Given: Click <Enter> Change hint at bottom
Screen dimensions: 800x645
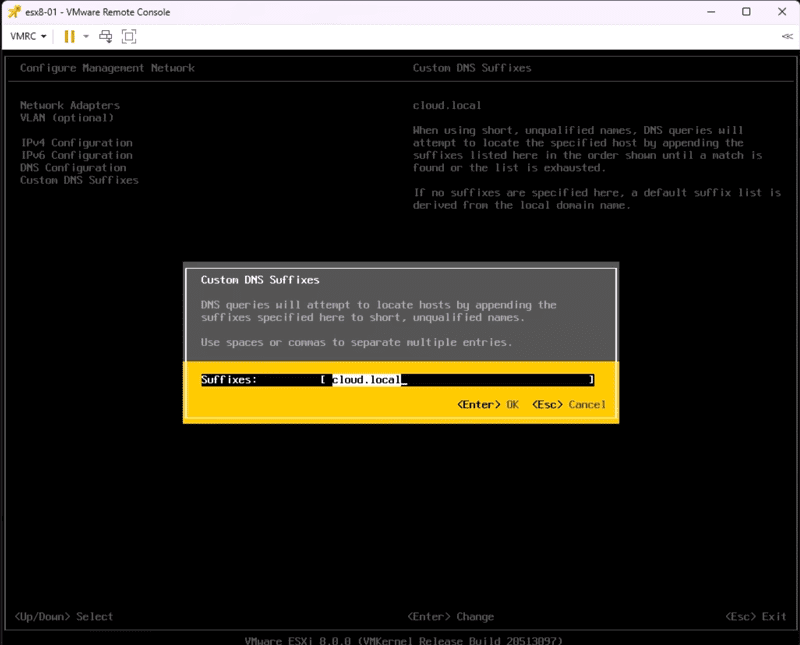Looking at the screenshot, I should (451, 616).
